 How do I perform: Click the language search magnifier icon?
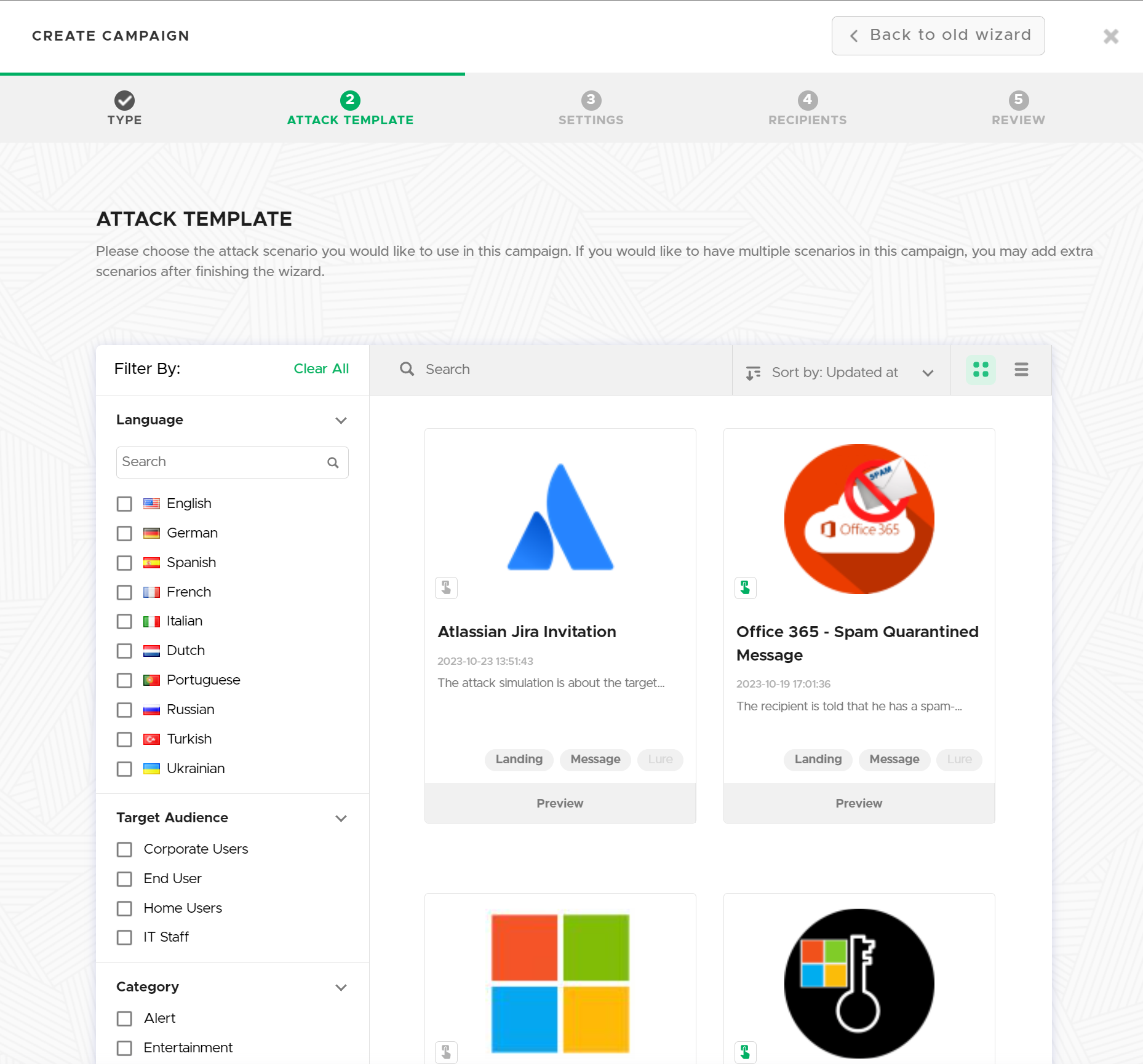tap(333, 463)
